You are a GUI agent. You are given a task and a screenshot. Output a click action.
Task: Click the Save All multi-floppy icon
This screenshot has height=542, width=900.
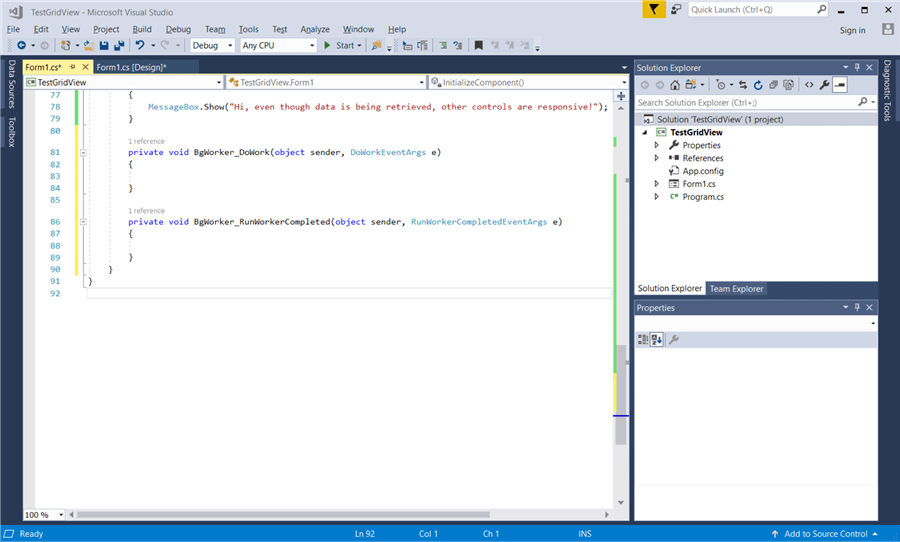pos(119,45)
